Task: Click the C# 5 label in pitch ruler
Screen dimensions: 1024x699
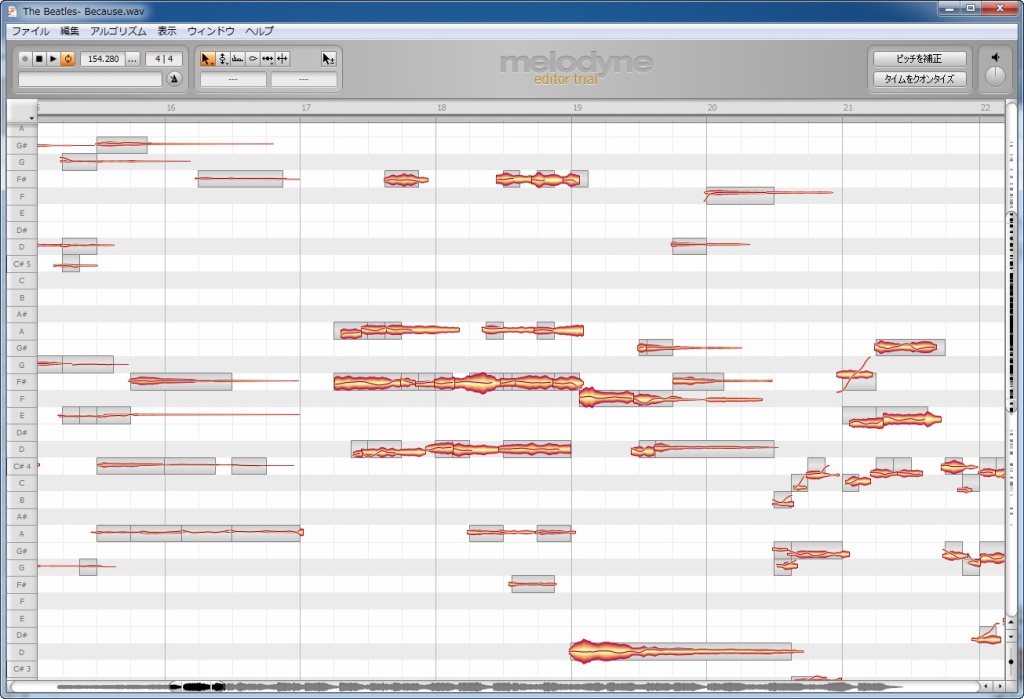Action: point(22,264)
